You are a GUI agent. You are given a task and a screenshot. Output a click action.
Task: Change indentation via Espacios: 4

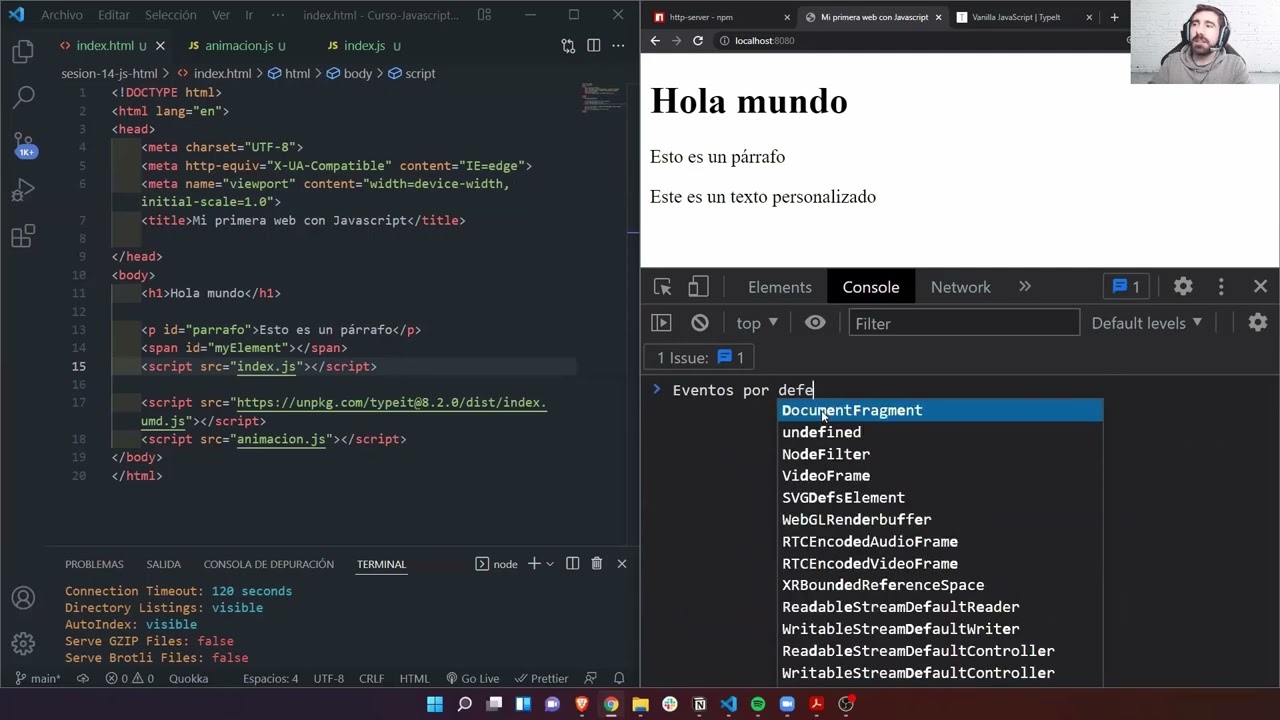pyautogui.click(x=270, y=678)
